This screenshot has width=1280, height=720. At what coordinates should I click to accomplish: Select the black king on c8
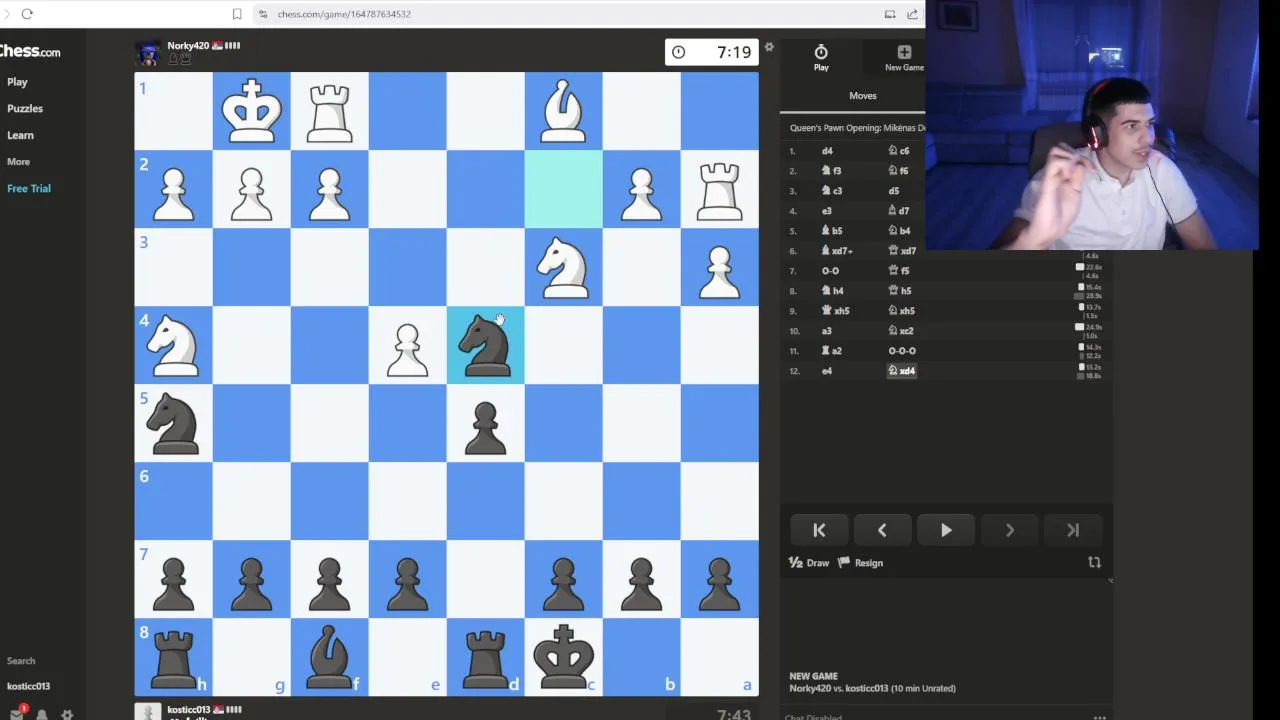coord(563,657)
